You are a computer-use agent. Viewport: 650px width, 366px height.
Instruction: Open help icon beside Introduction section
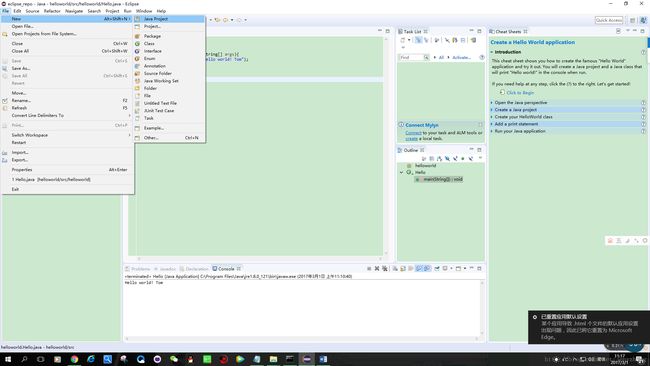click(x=643, y=52)
